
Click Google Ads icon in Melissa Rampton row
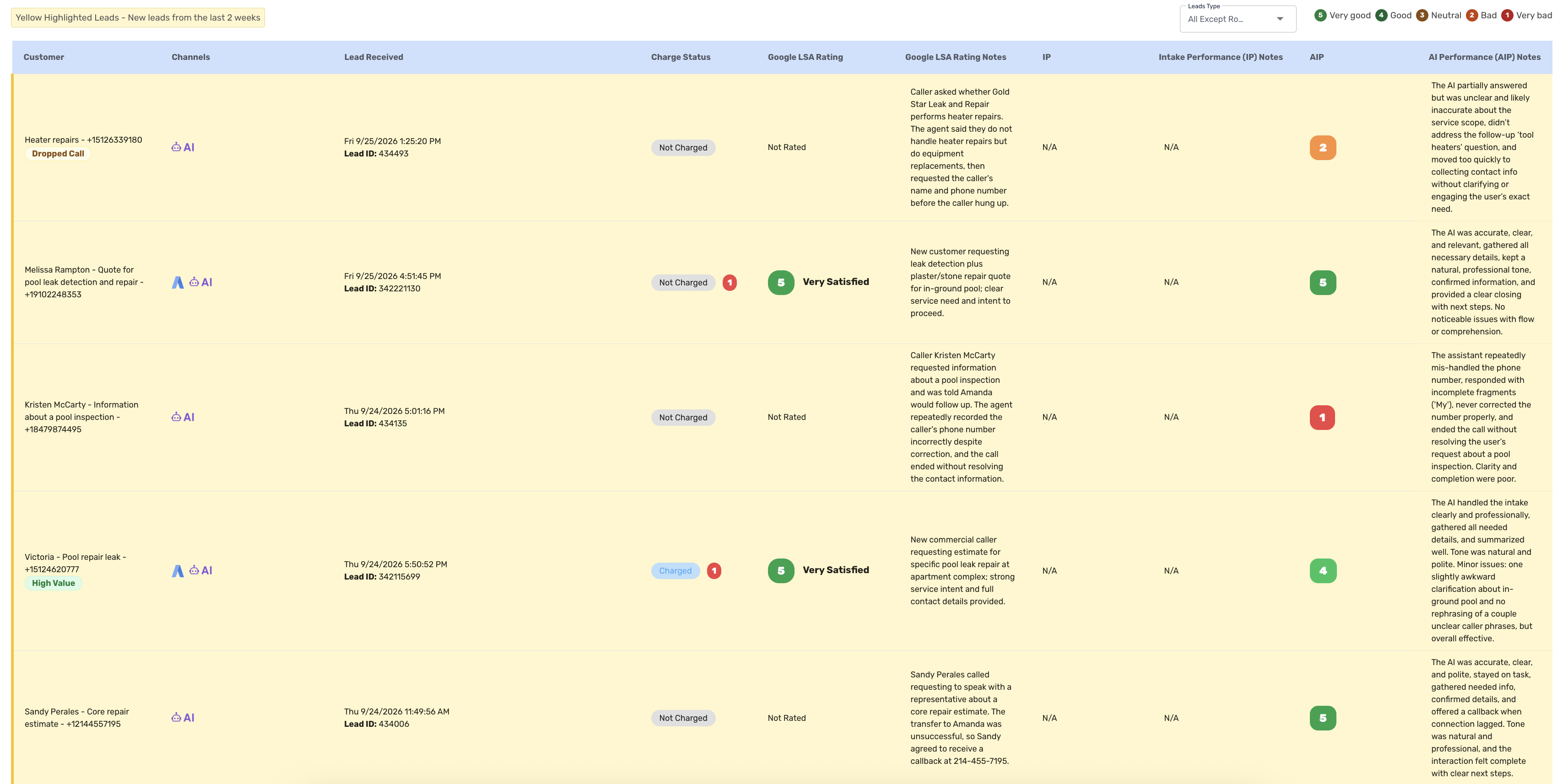pyautogui.click(x=178, y=282)
